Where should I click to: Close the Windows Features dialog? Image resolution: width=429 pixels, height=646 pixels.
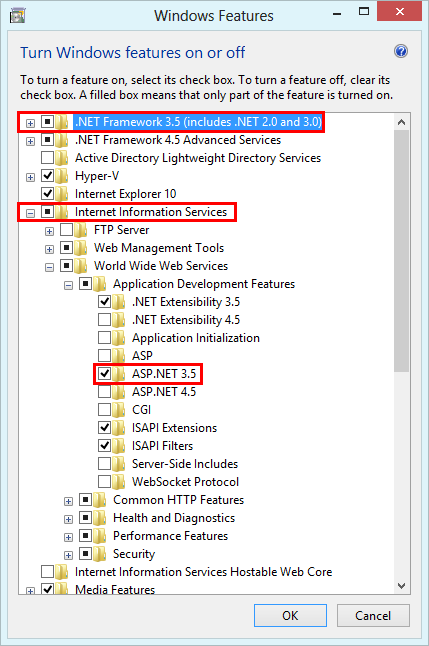pos(399,12)
